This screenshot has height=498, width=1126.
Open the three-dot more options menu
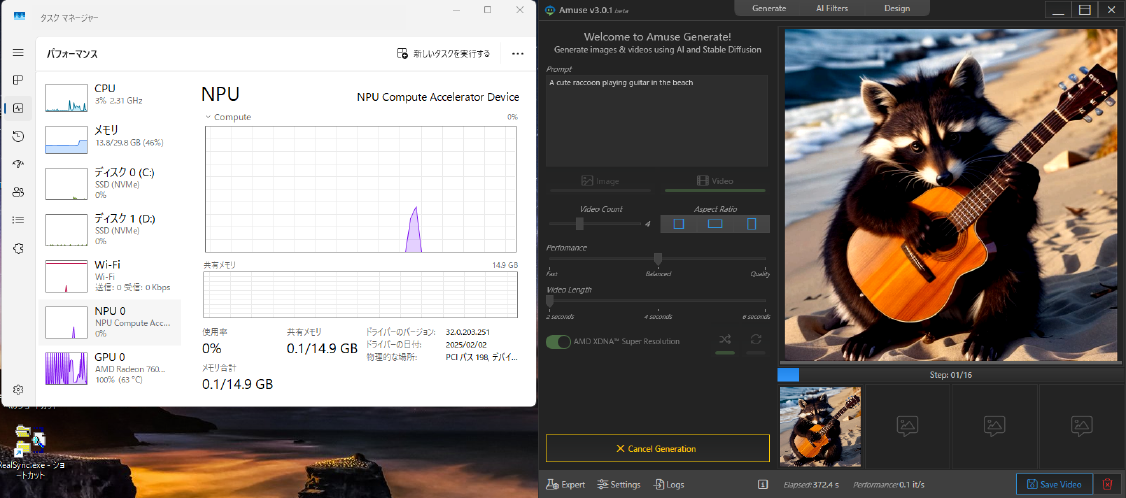pyautogui.click(x=517, y=54)
